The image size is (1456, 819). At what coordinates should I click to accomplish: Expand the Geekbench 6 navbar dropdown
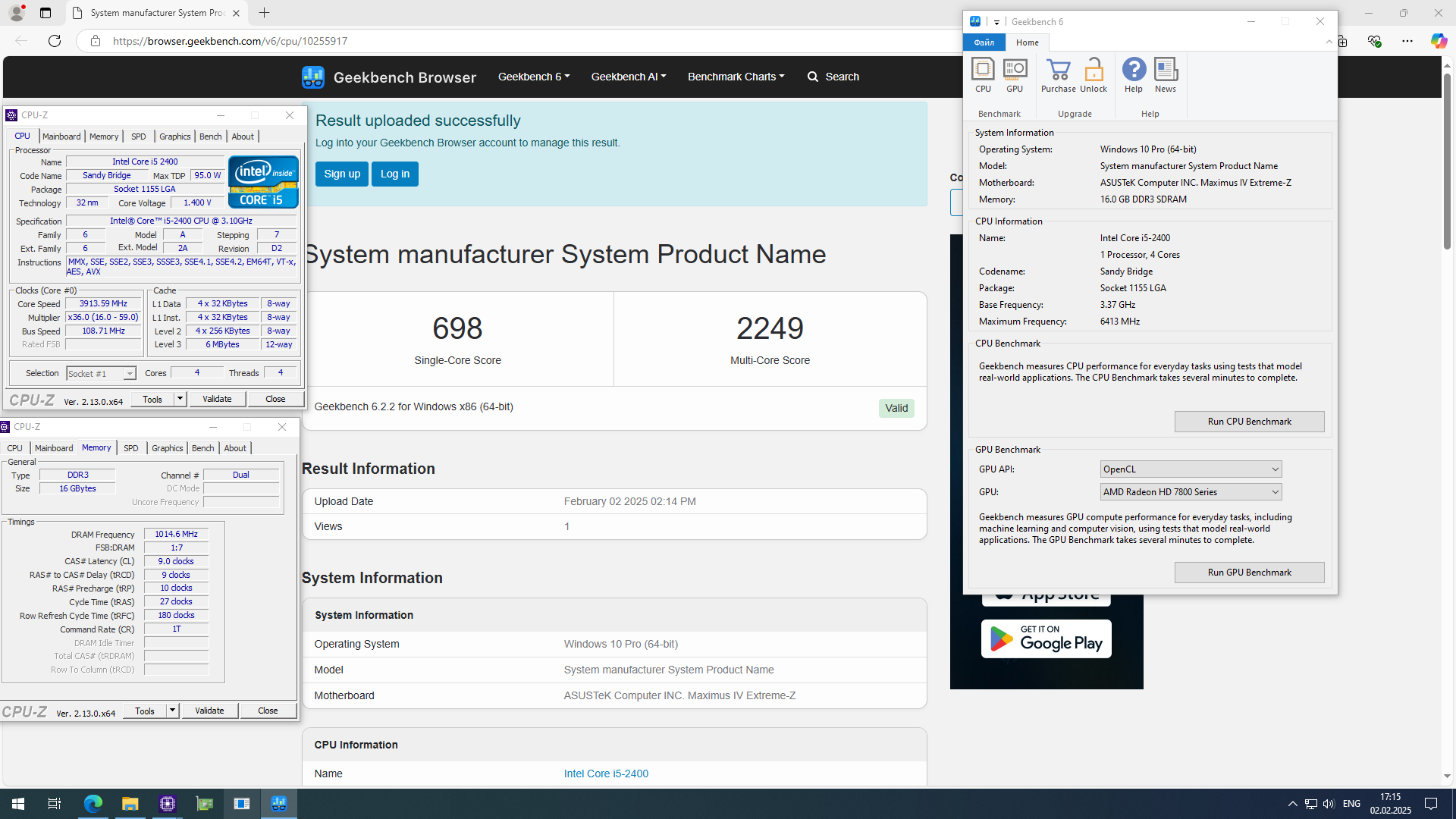534,77
